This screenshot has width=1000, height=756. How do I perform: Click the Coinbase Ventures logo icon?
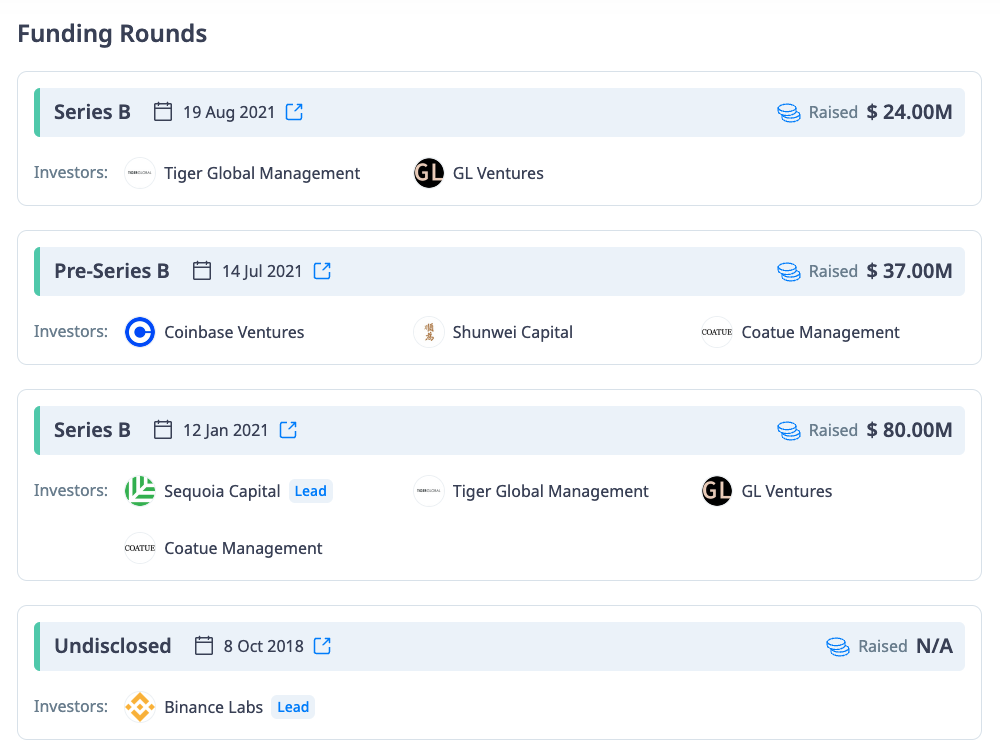click(x=140, y=332)
